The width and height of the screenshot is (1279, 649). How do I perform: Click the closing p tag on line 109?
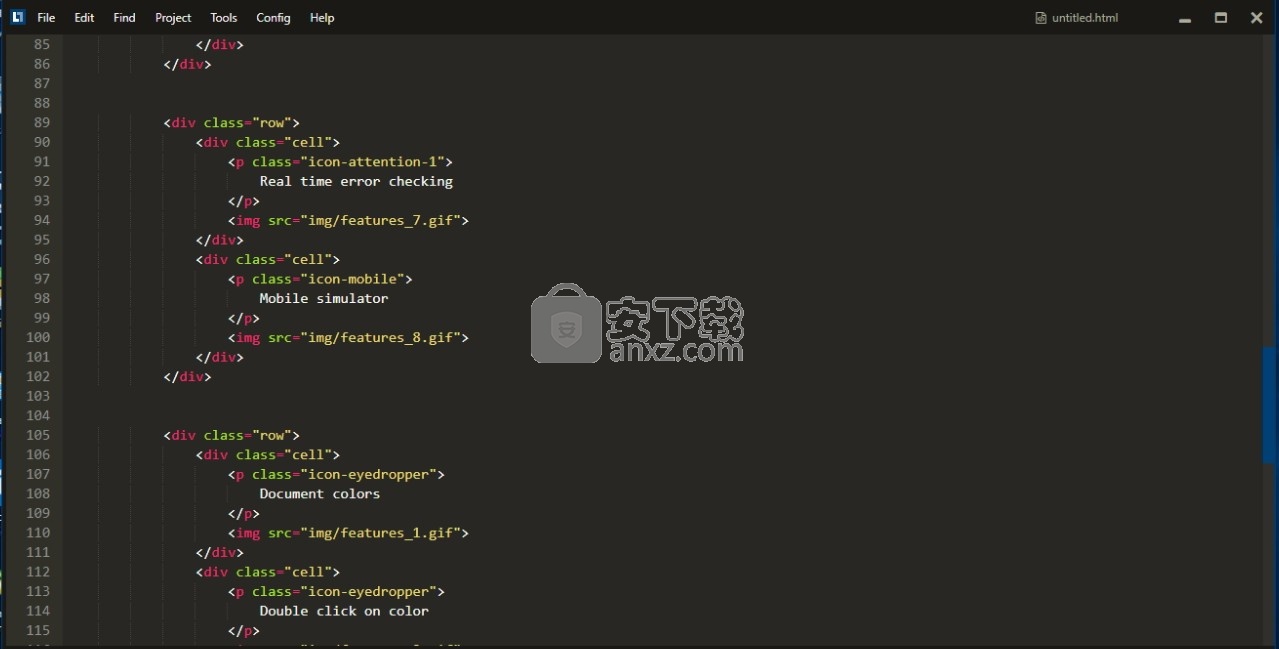click(x=244, y=513)
